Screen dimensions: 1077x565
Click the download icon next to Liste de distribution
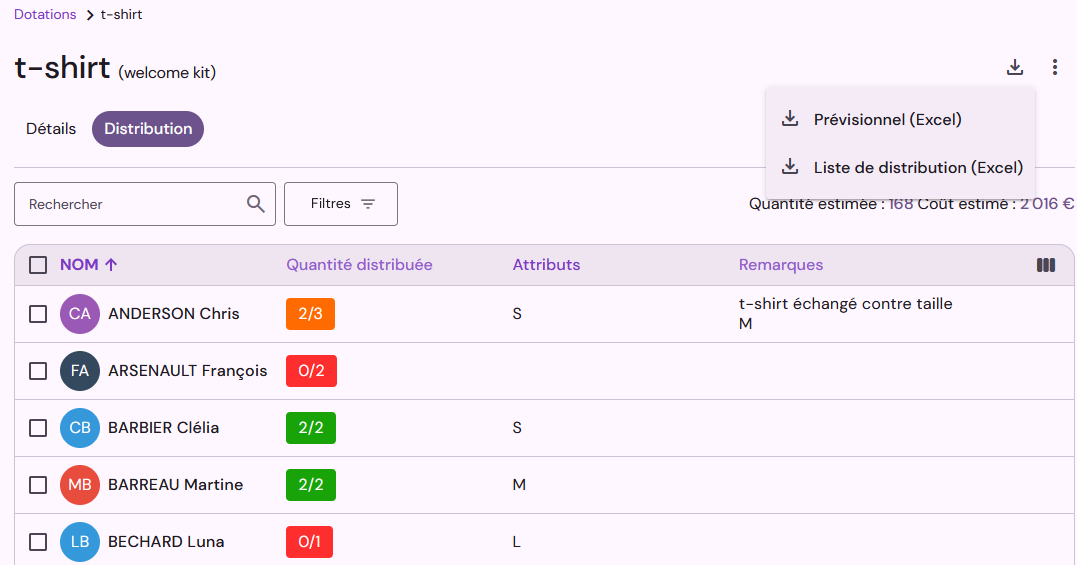point(790,167)
